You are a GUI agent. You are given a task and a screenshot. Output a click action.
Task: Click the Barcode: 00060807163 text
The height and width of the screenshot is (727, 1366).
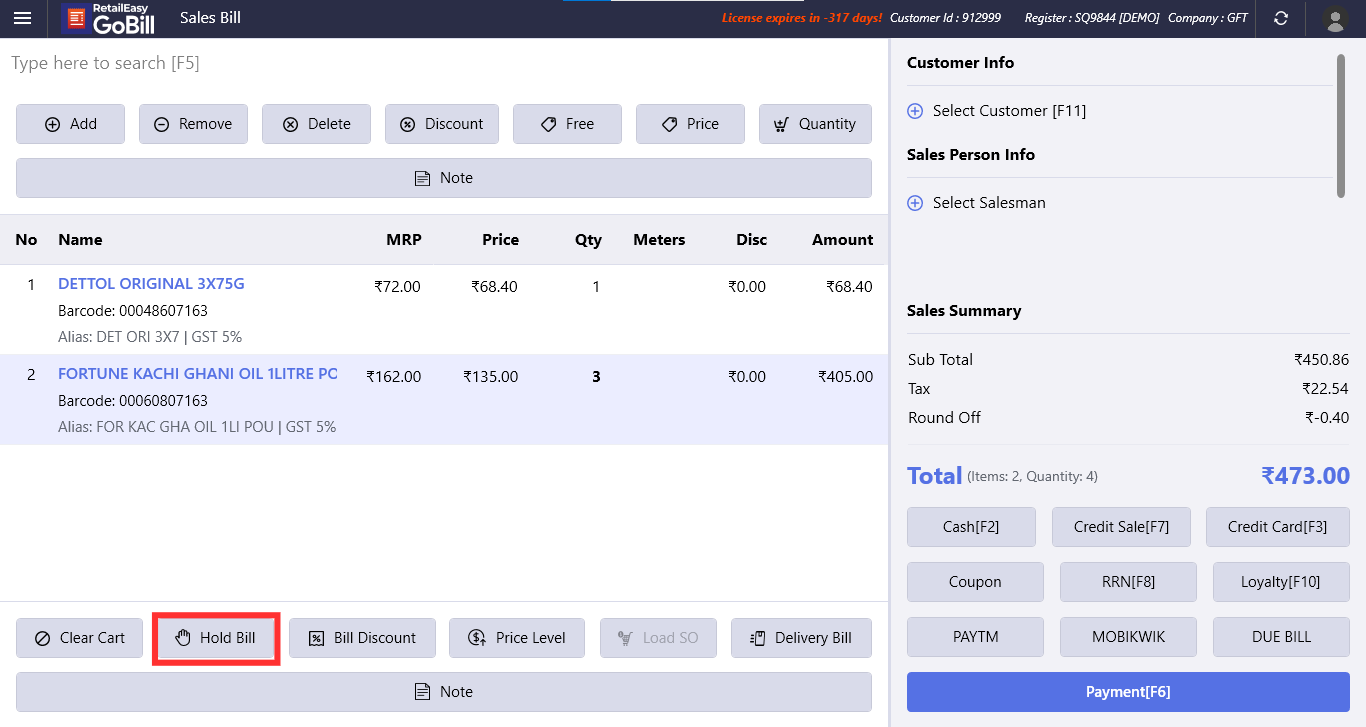[x=133, y=401]
